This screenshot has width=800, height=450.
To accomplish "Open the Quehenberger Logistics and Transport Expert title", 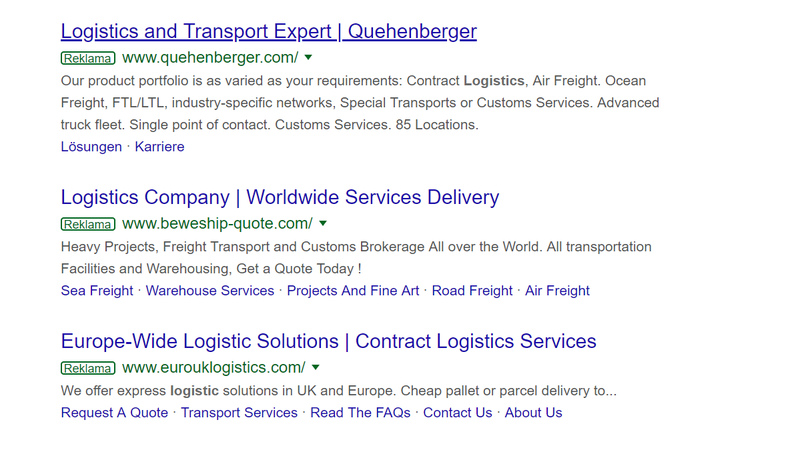I will pyautogui.click(x=268, y=32).
